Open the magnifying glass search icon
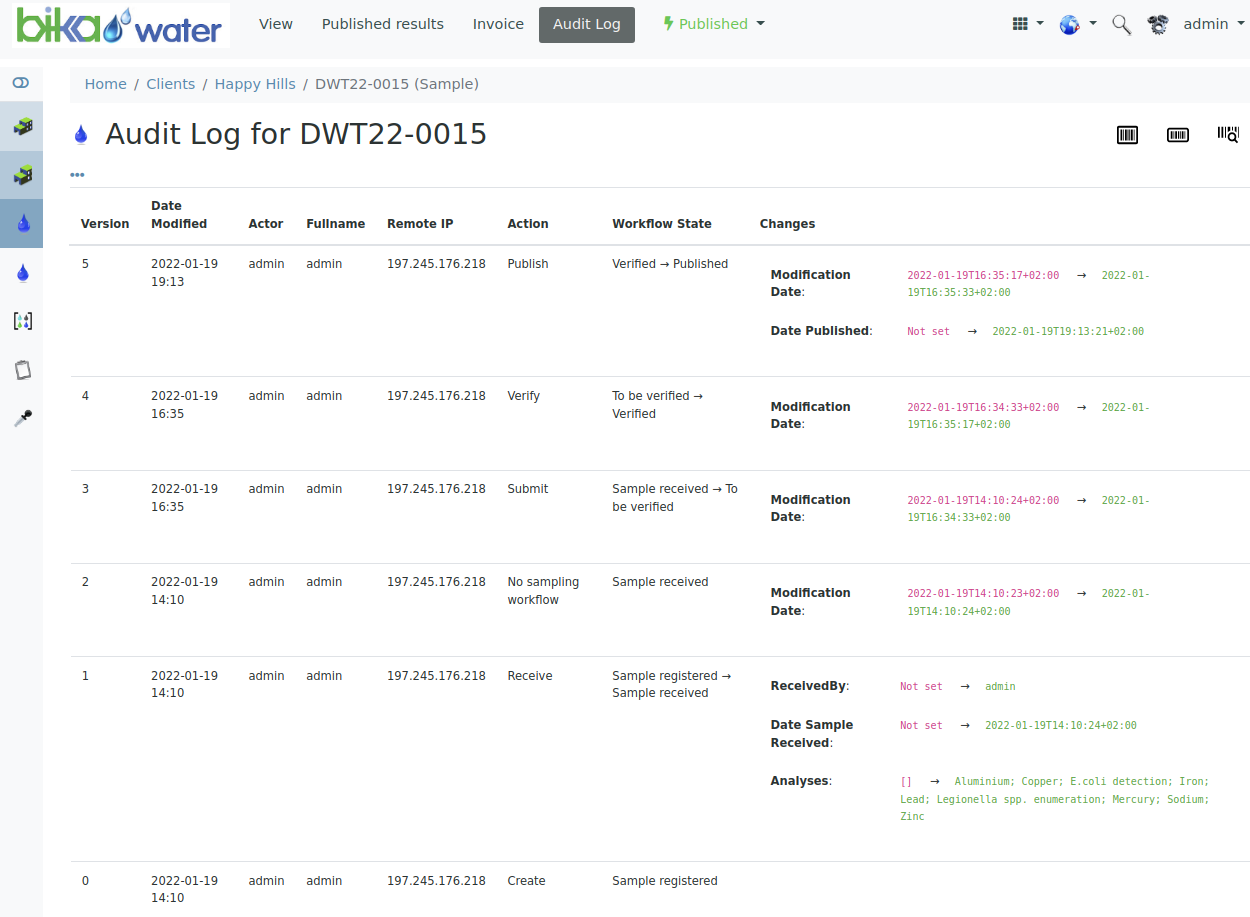1250x917 pixels. click(x=1122, y=25)
